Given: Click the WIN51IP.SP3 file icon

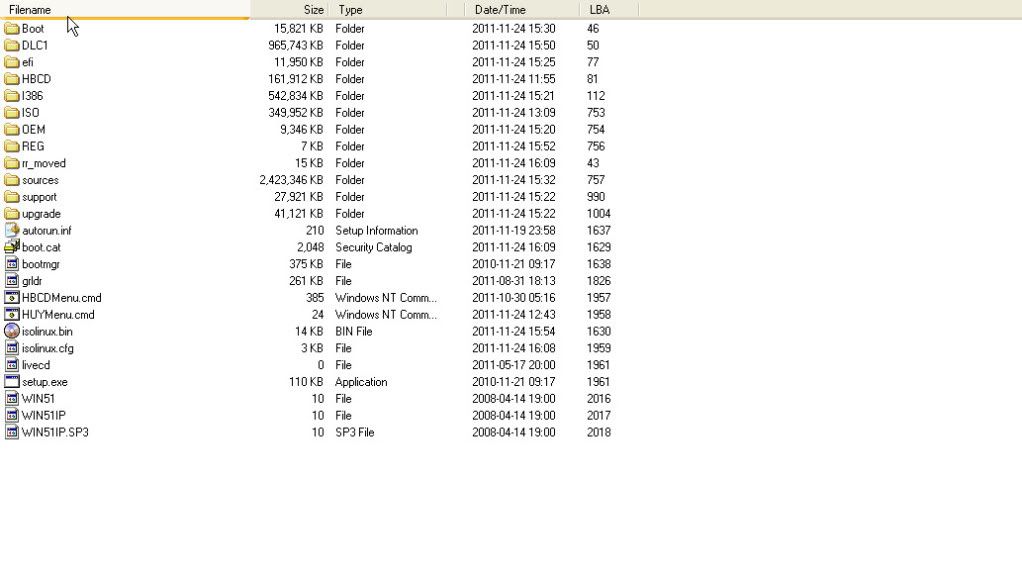Looking at the screenshot, I should [x=12, y=432].
